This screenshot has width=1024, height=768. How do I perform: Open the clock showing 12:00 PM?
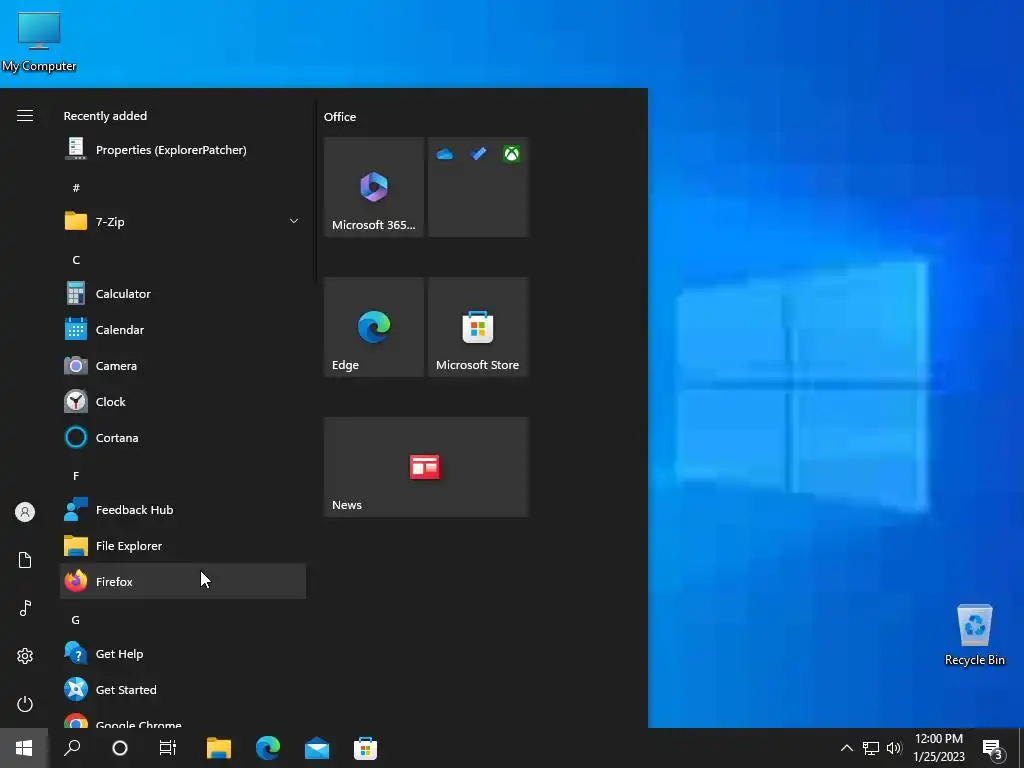(x=938, y=748)
